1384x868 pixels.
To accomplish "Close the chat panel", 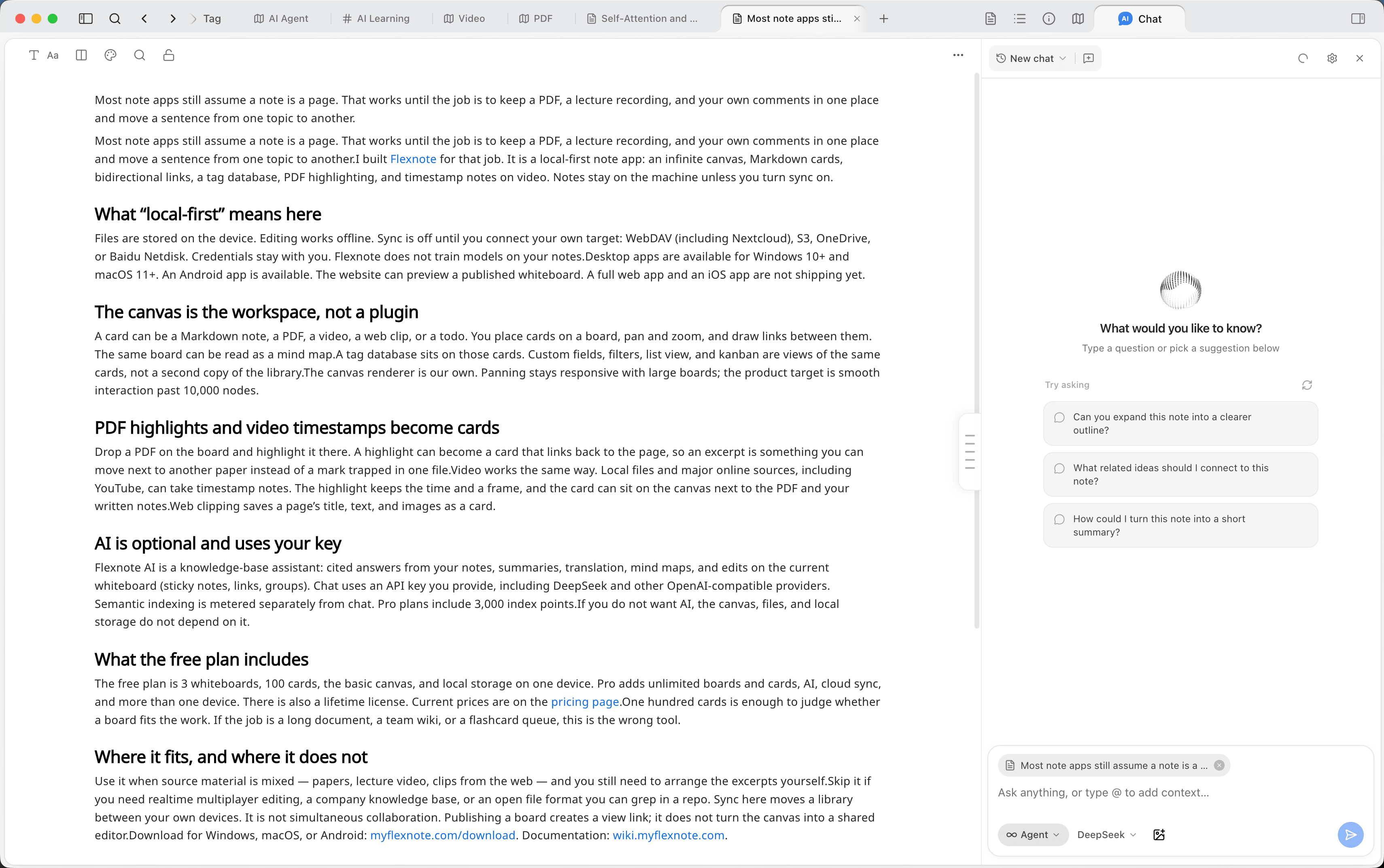I will point(1360,58).
